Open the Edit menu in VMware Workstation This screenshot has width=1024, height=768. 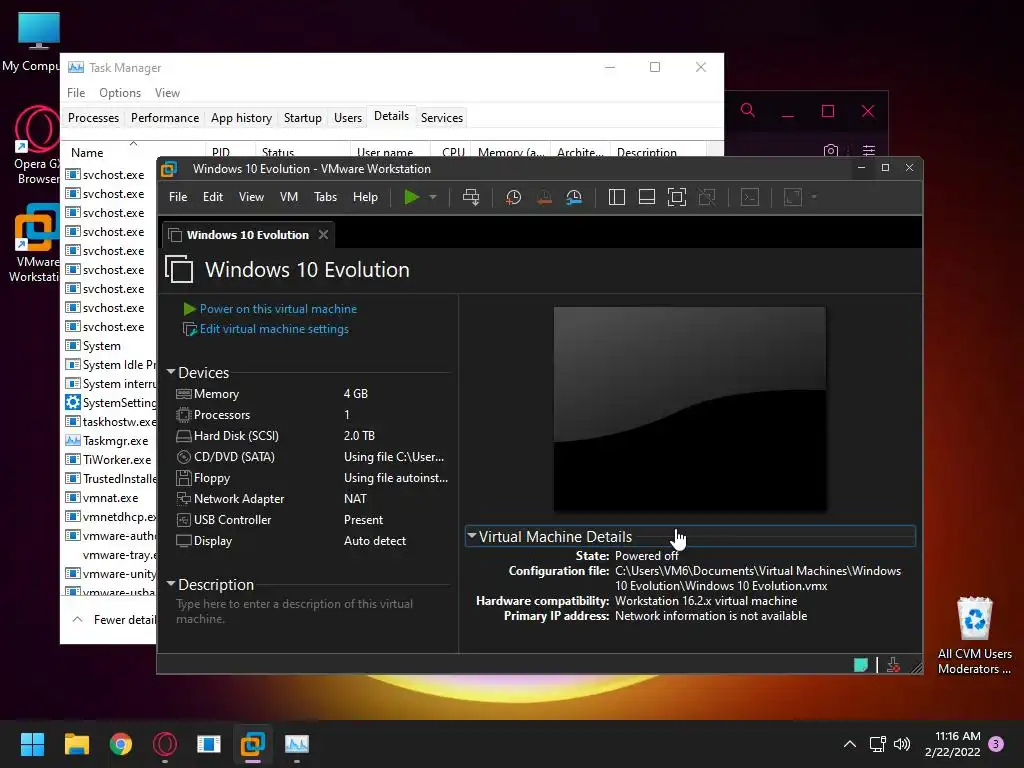pyautogui.click(x=213, y=197)
